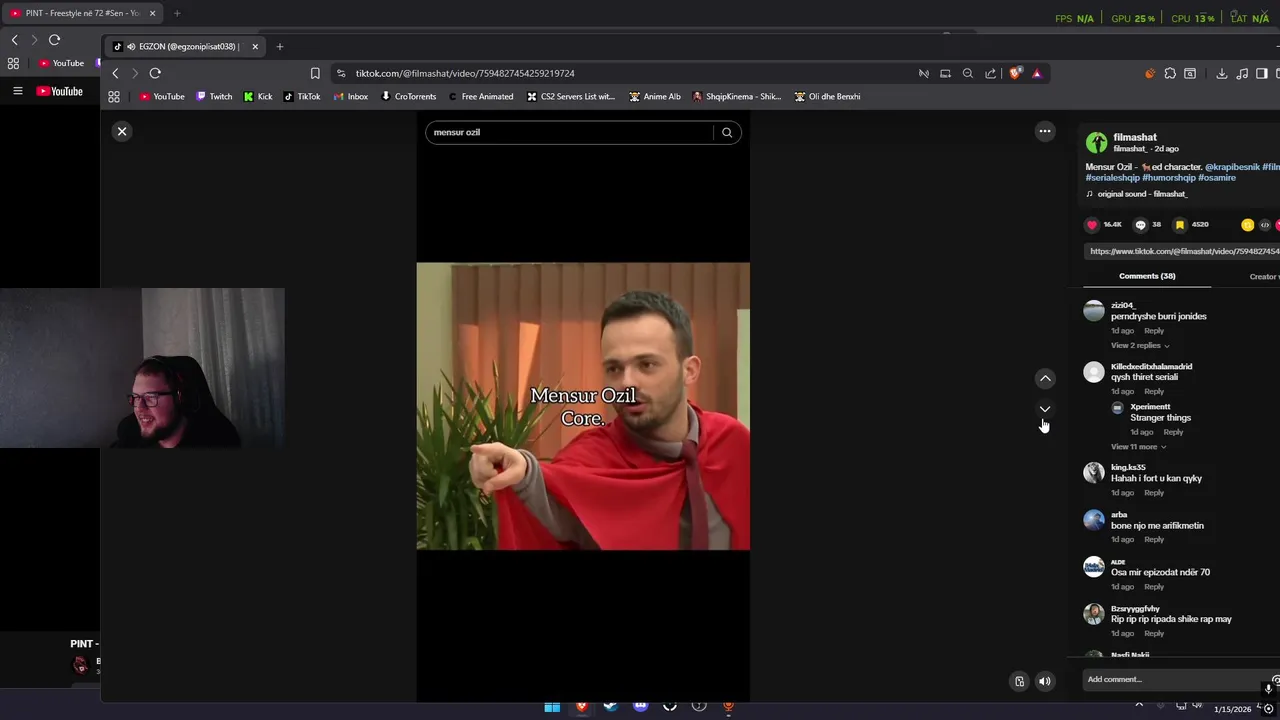Select the PINT Freestyle YouTube tab
This screenshot has width=1280, height=720.
82,13
